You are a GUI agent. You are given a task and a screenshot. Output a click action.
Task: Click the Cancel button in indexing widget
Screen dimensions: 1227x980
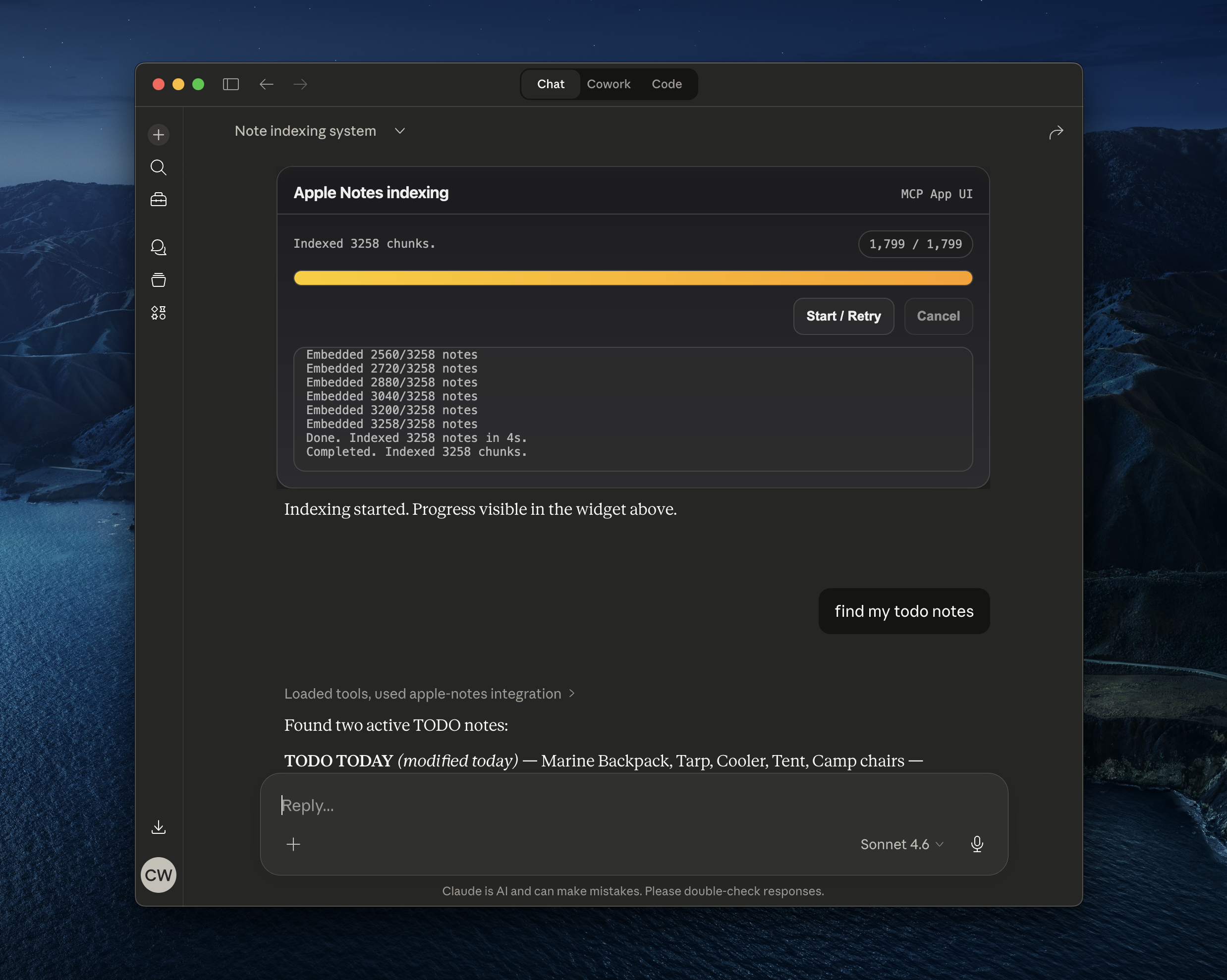click(x=938, y=316)
